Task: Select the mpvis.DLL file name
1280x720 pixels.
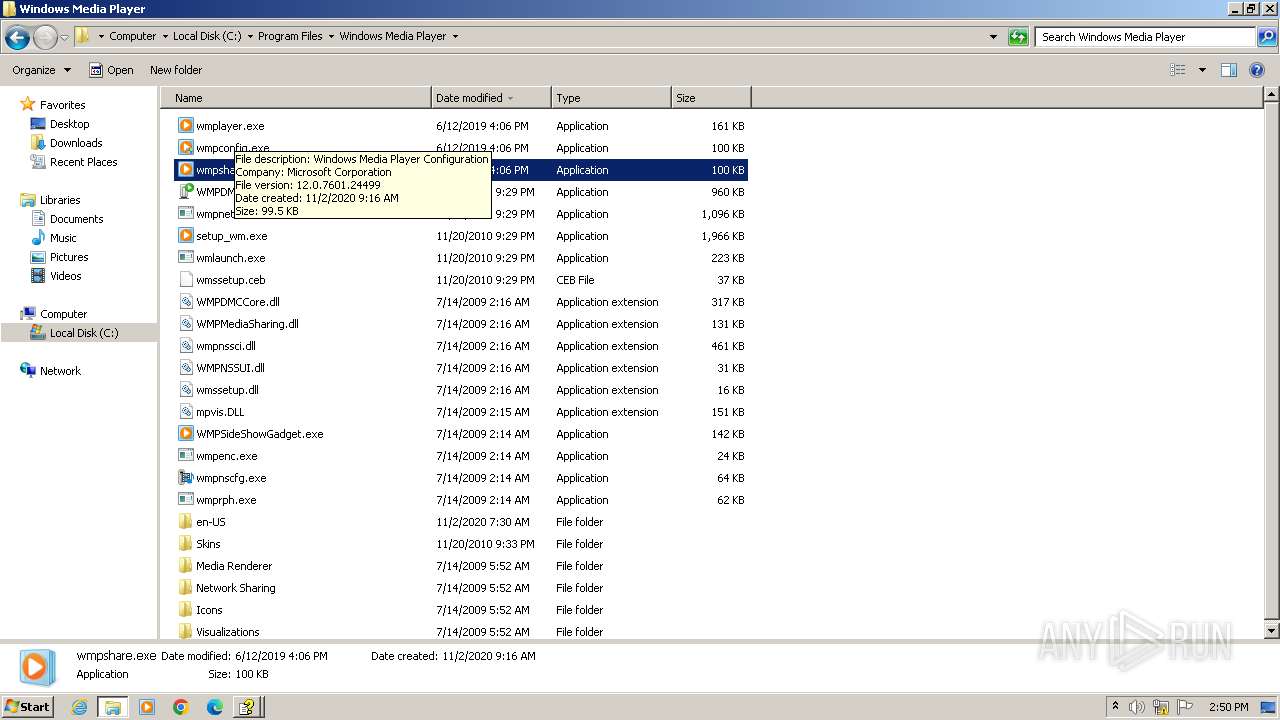Action: [220, 412]
